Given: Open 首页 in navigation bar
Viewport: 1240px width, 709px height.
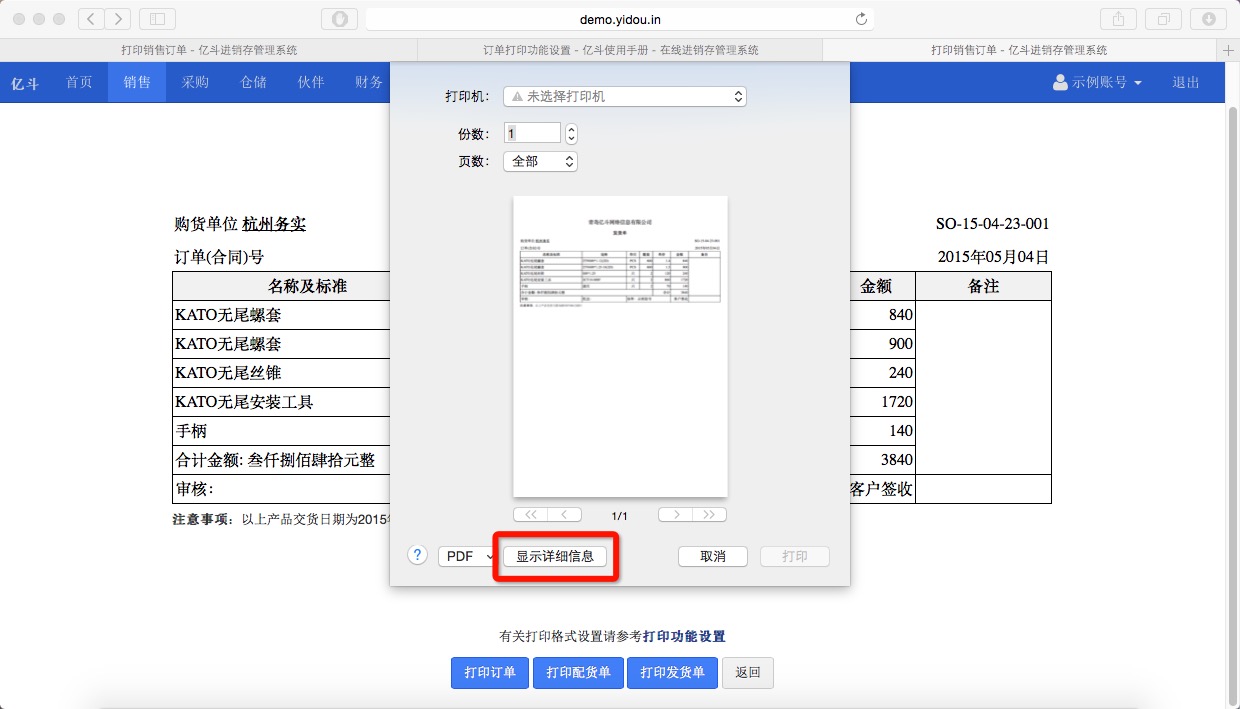Looking at the screenshot, I should [x=79, y=82].
